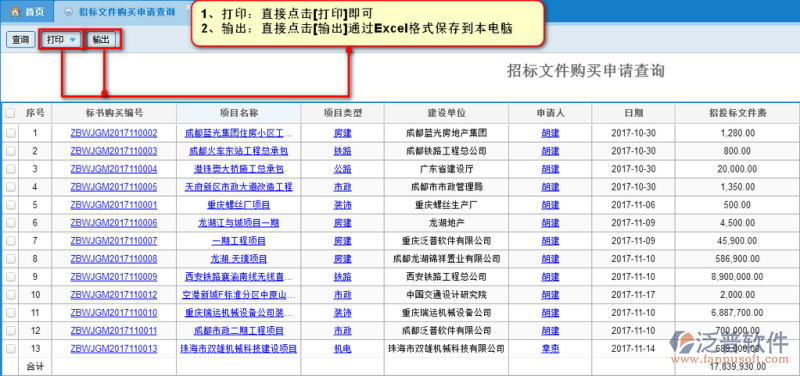
Task: Click 装饰 type link in row 5
Action: [x=342, y=205]
